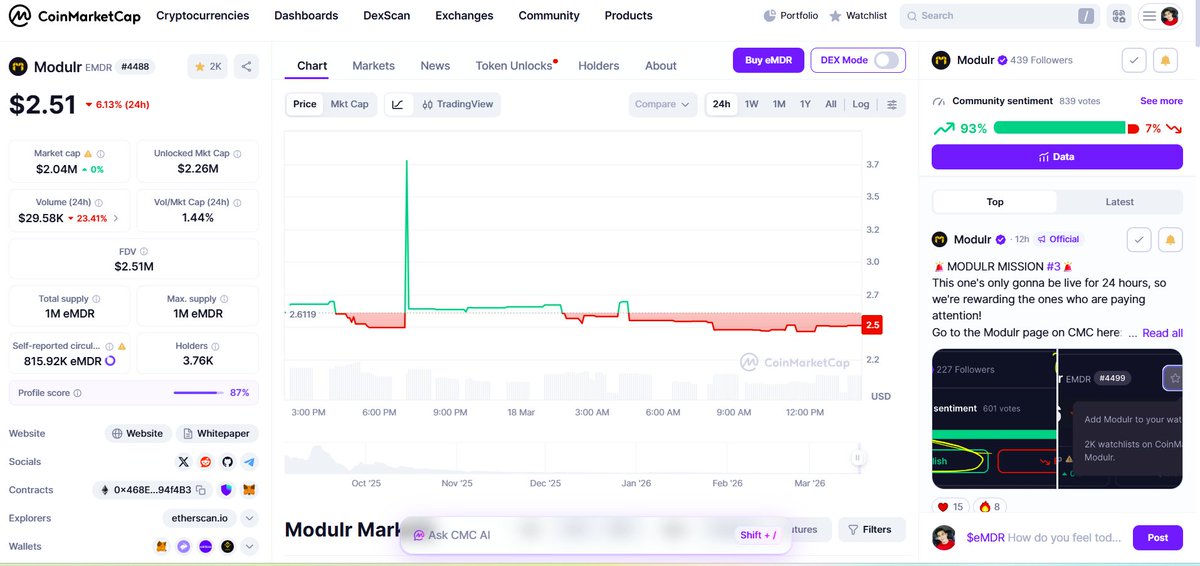1200x566 pixels.
Task: Click the checkmark icon on the Modulr post
Action: click(1139, 239)
